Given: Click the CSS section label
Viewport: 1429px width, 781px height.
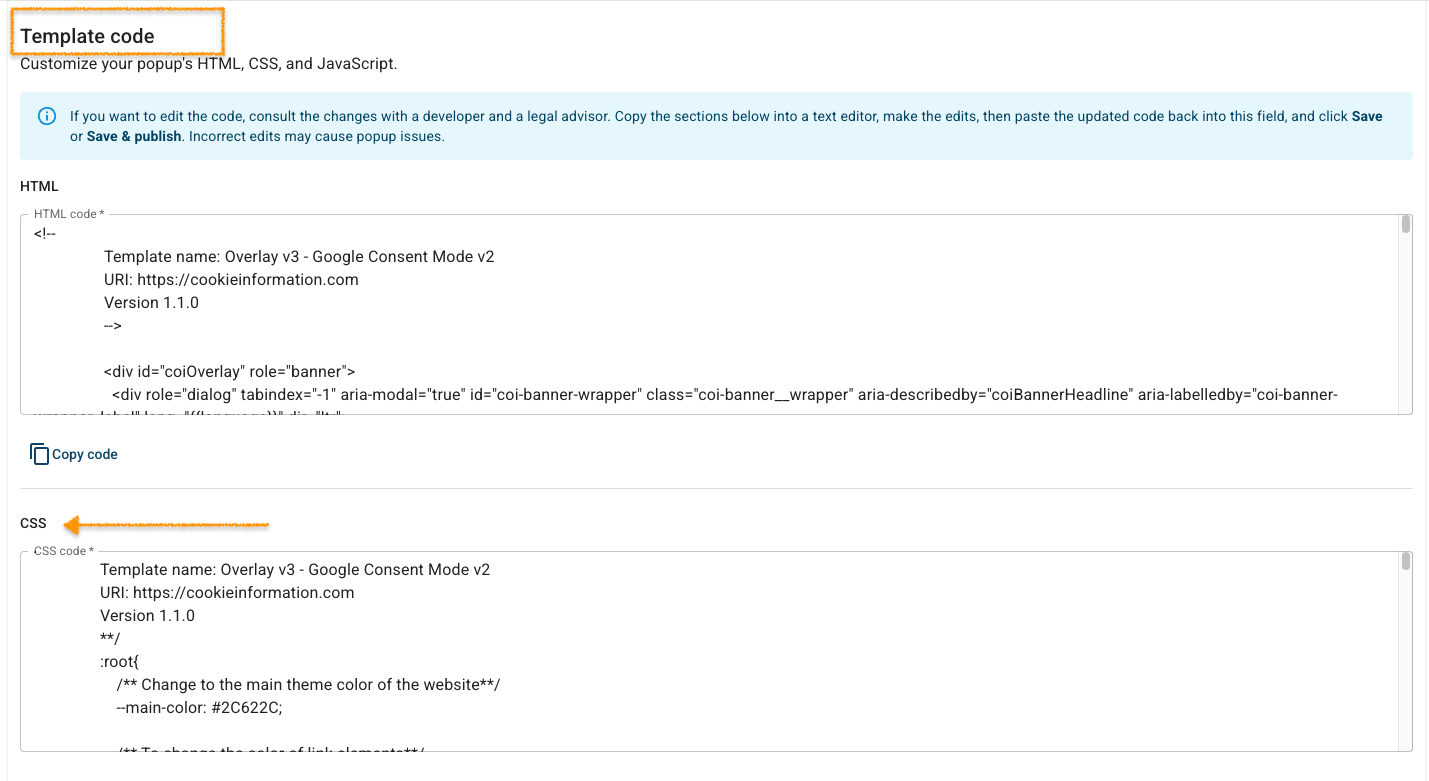Looking at the screenshot, I should [33, 523].
